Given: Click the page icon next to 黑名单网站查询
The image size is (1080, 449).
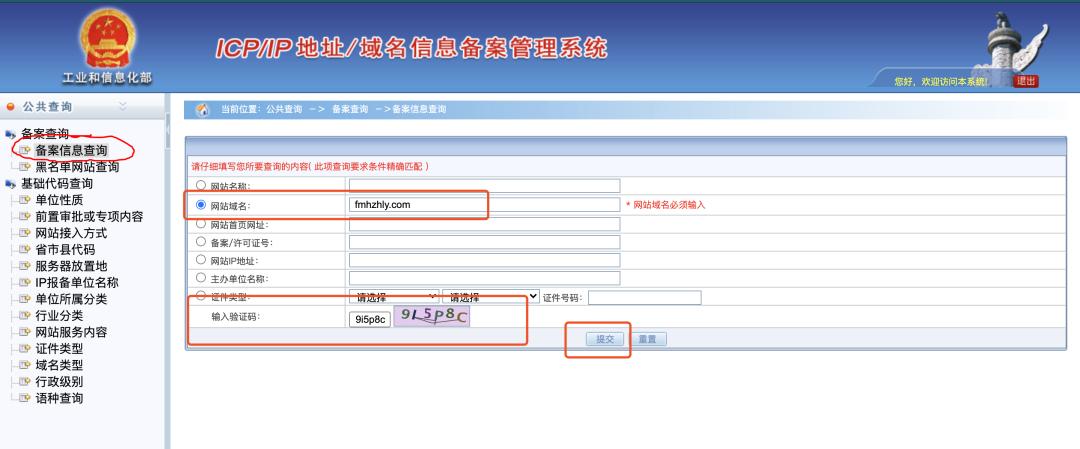Looking at the screenshot, I should click(25, 167).
